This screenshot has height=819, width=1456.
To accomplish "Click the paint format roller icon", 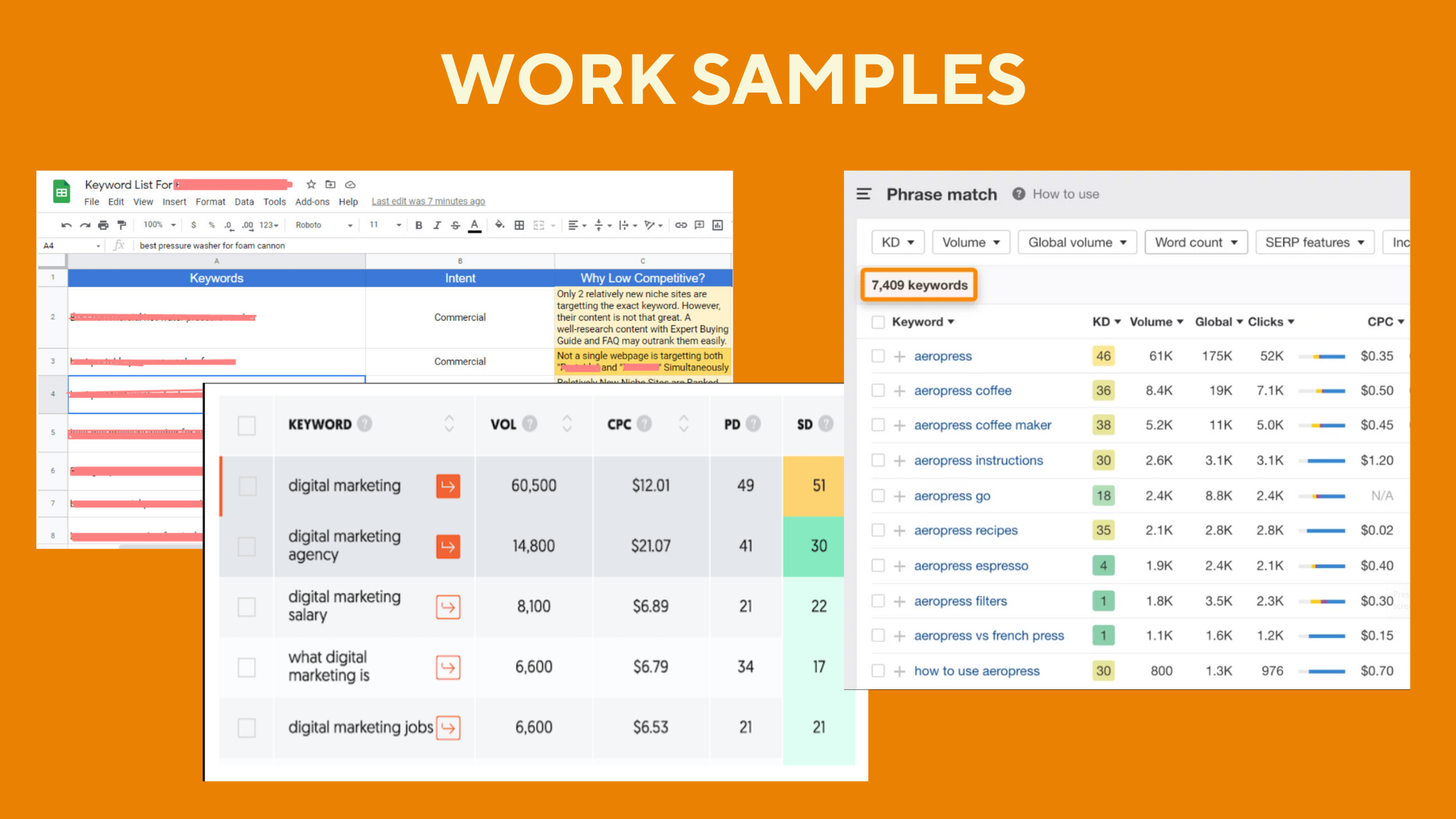I will (x=121, y=225).
